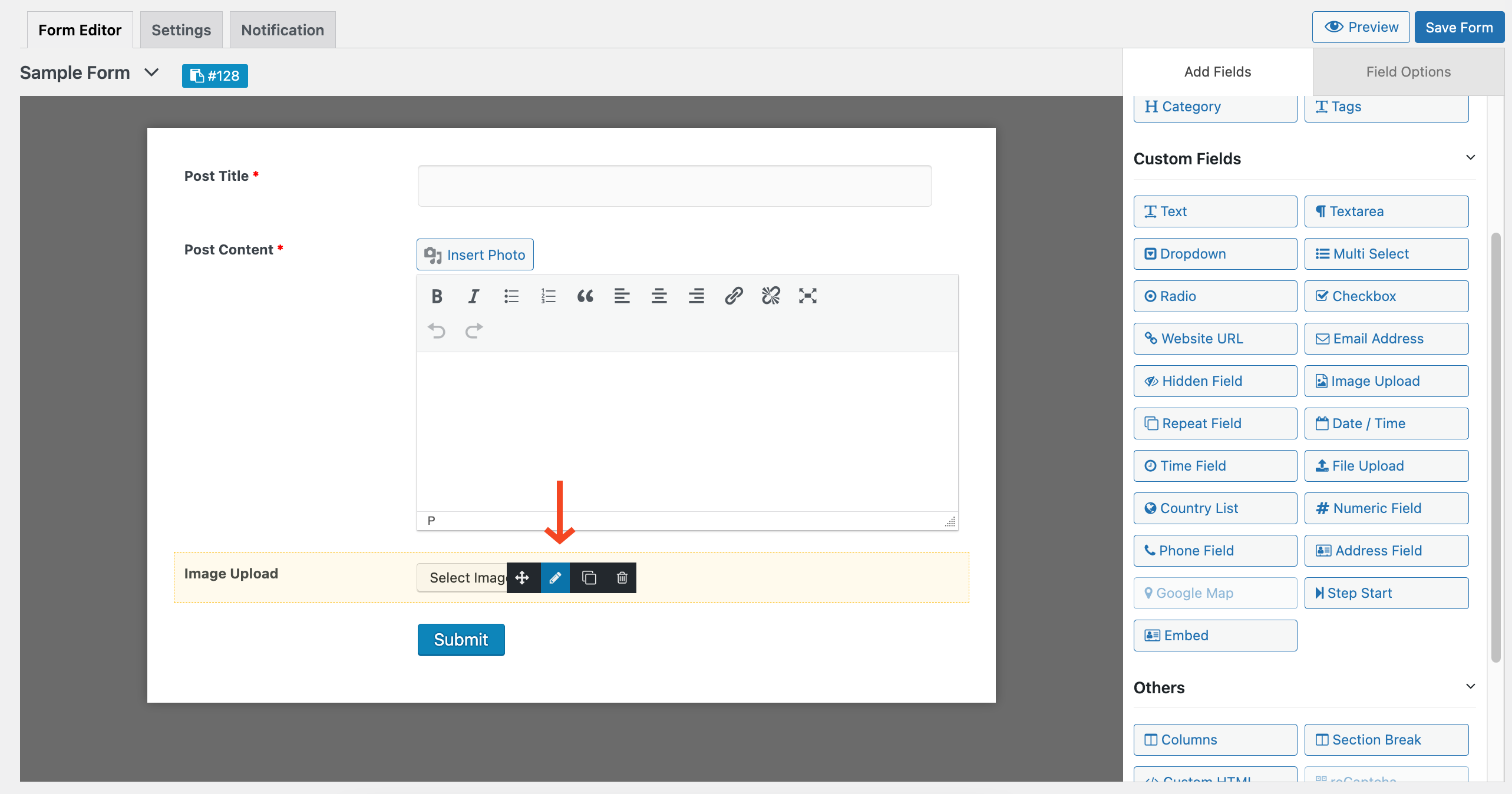Click the Blockquote formatting icon

coord(583,295)
